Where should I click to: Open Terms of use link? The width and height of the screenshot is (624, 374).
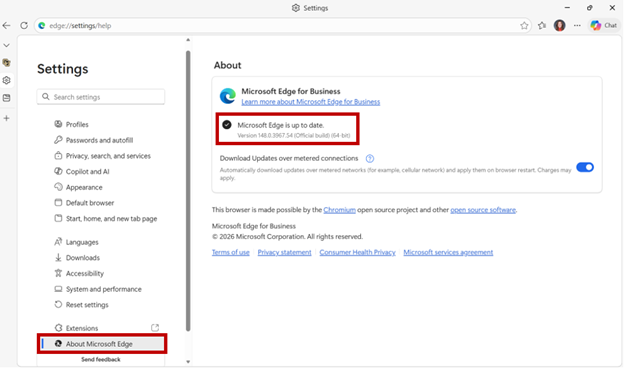[230, 252]
